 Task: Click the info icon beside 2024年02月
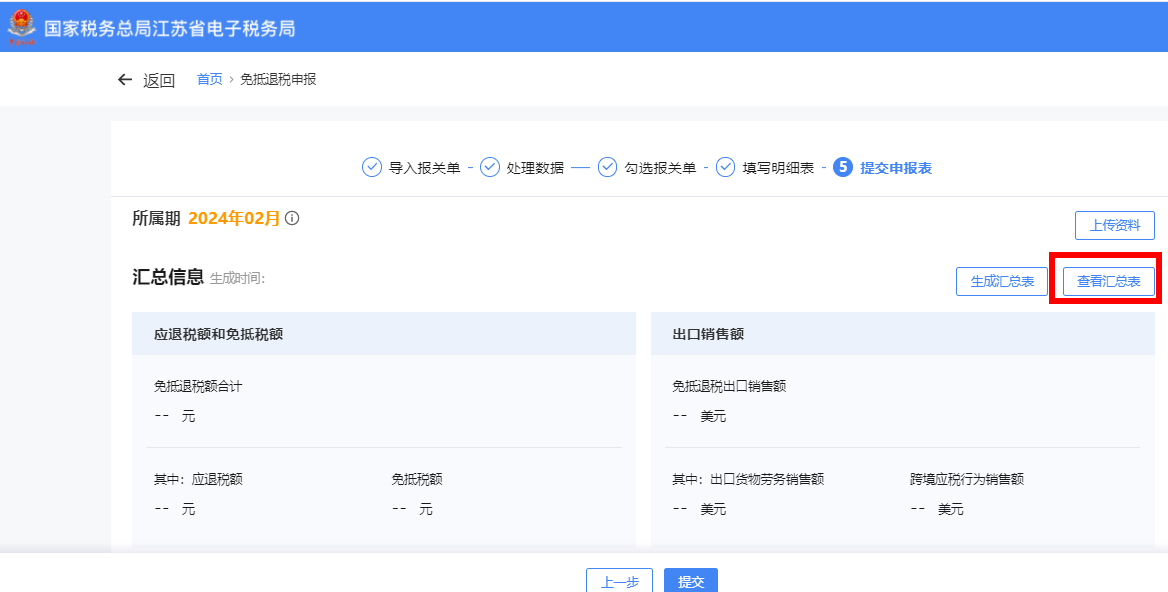[292, 218]
